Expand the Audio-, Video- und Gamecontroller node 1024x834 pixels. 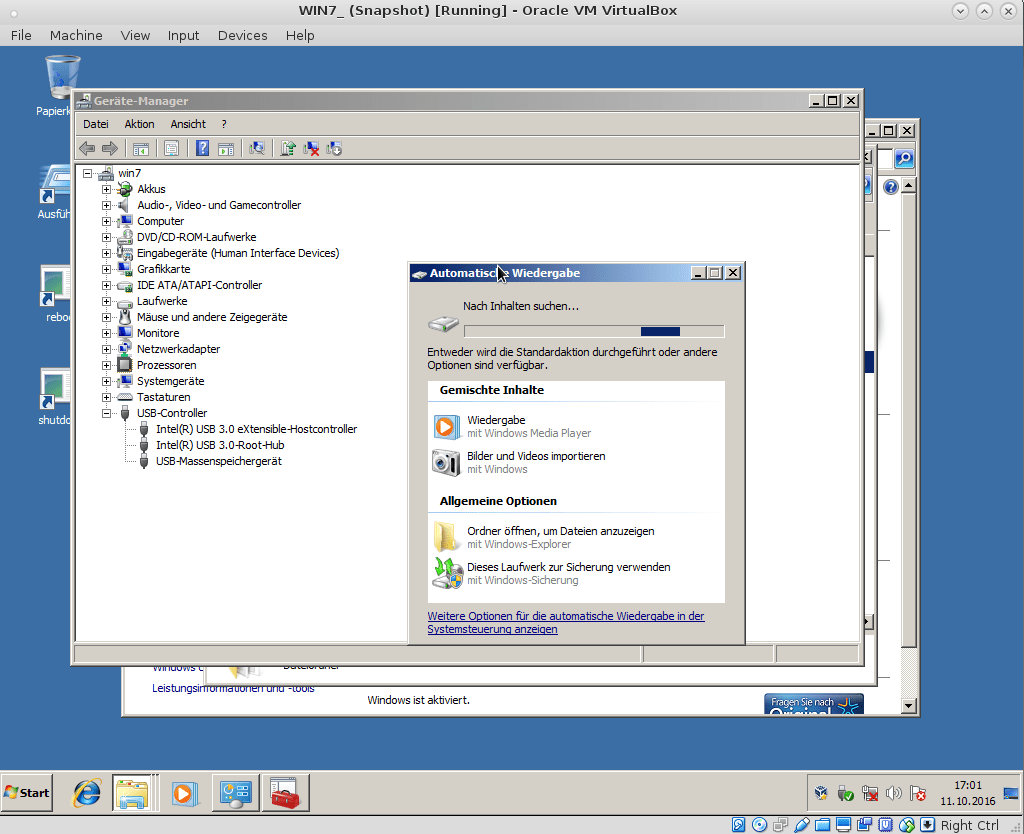click(106, 205)
